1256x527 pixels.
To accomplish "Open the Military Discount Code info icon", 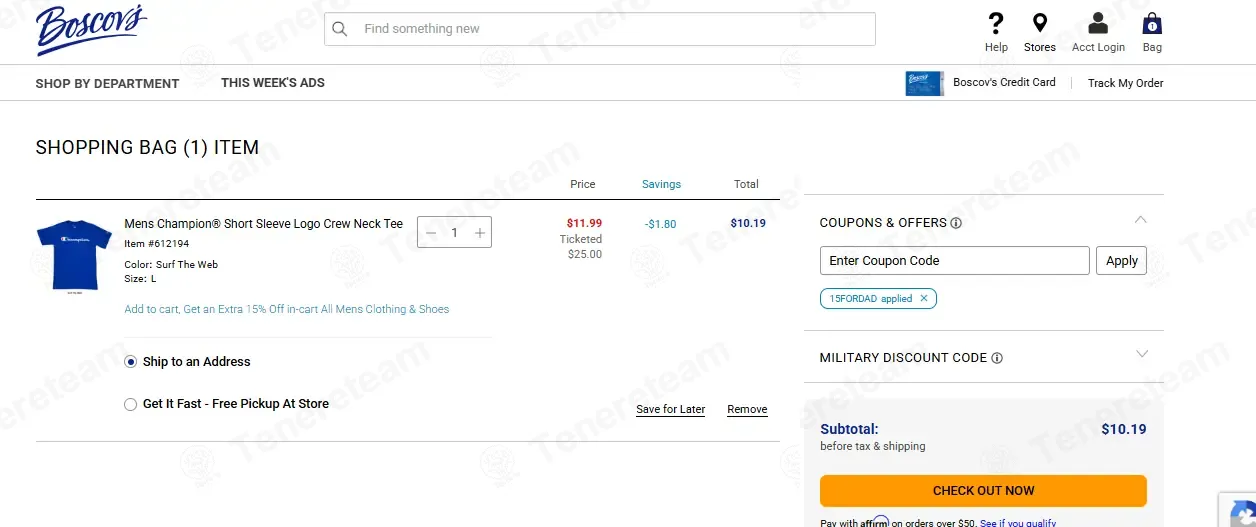I will tap(997, 358).
